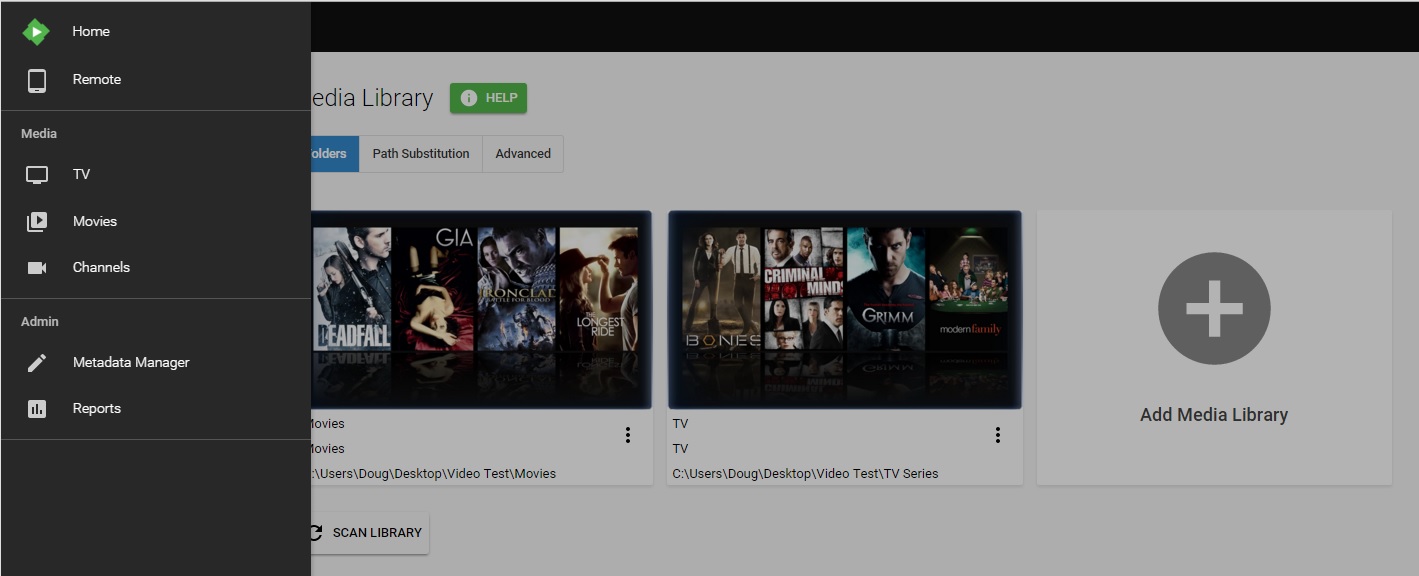The image size is (1419, 576).
Task: Switch to the Advanced tab
Action: click(x=523, y=154)
